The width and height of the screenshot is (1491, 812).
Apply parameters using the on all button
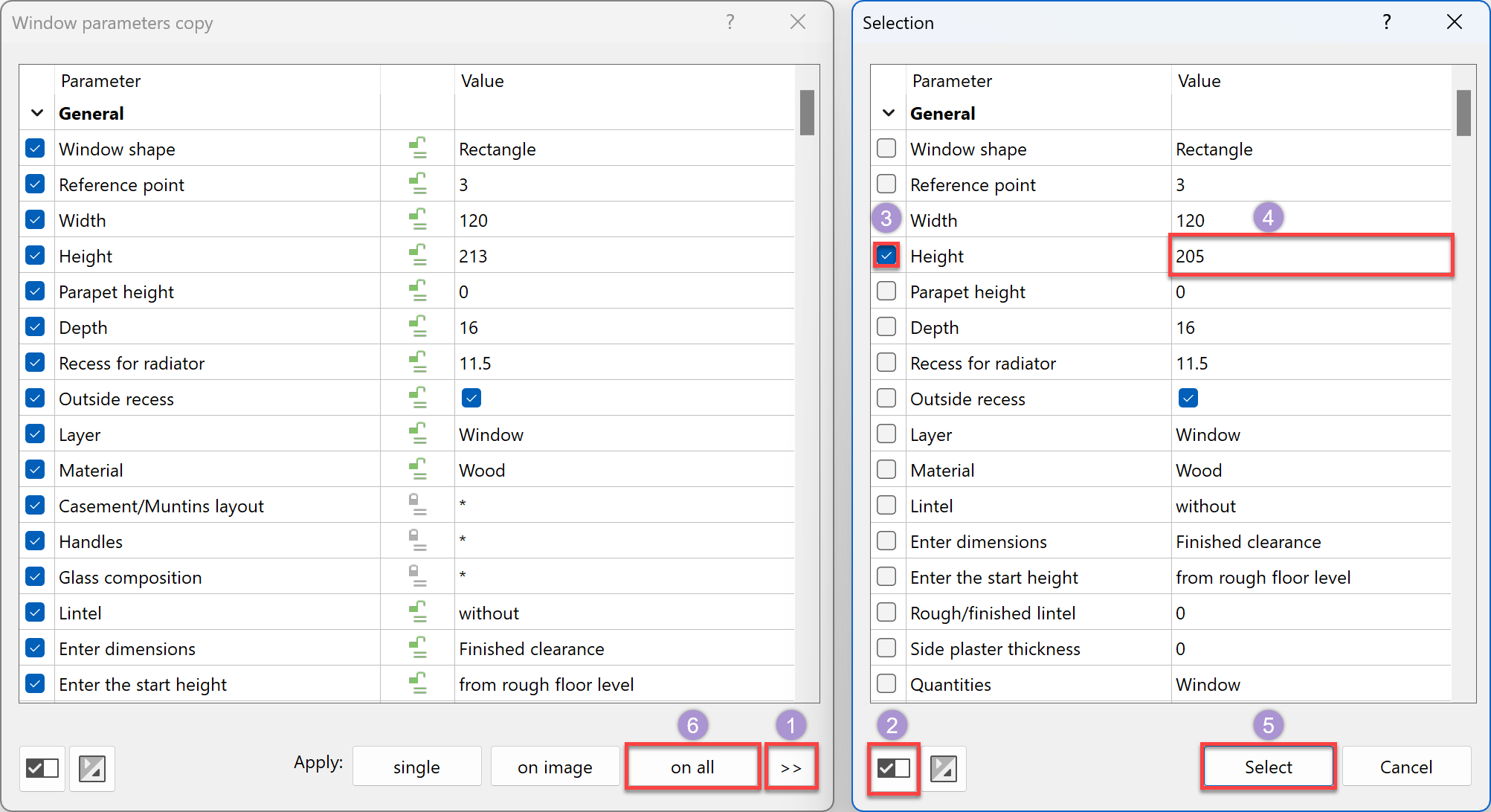pyautogui.click(x=692, y=767)
